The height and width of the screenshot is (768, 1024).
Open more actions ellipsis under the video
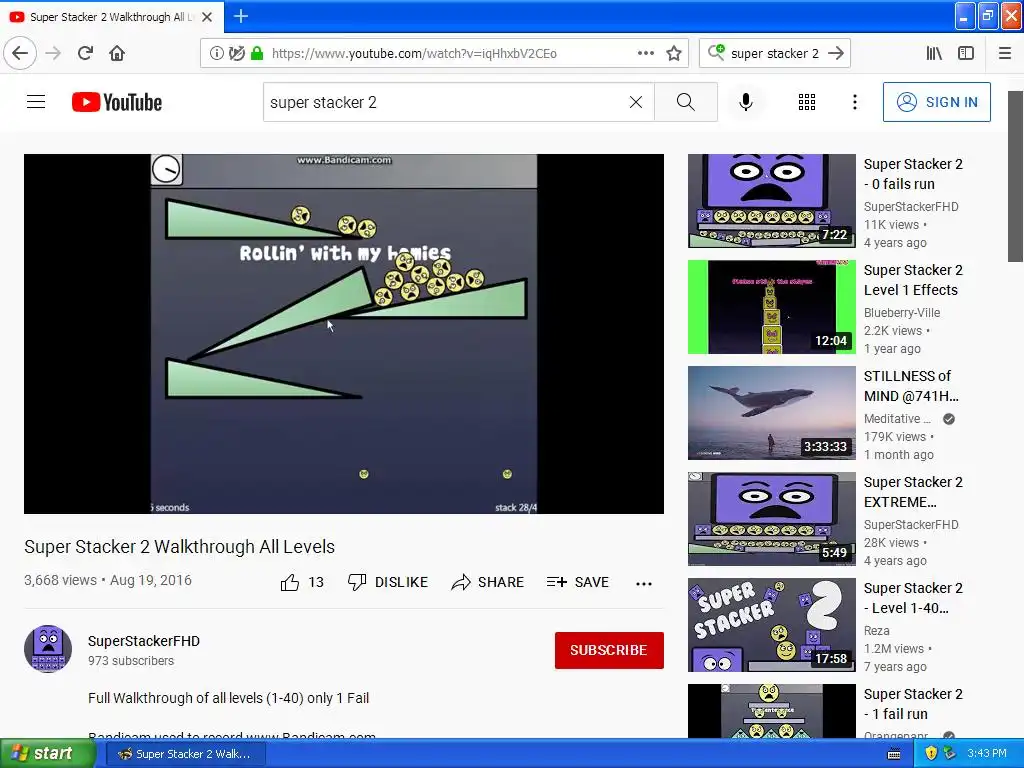pyautogui.click(x=644, y=583)
